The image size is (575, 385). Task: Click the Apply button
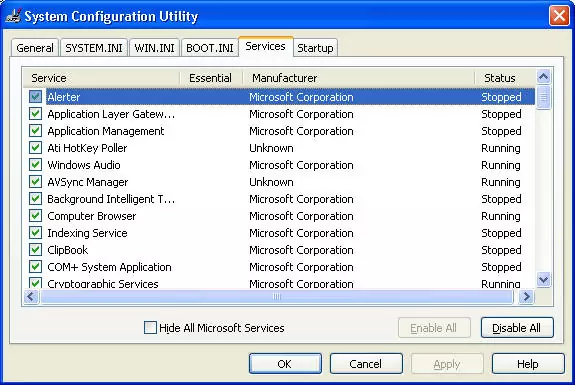click(x=447, y=364)
